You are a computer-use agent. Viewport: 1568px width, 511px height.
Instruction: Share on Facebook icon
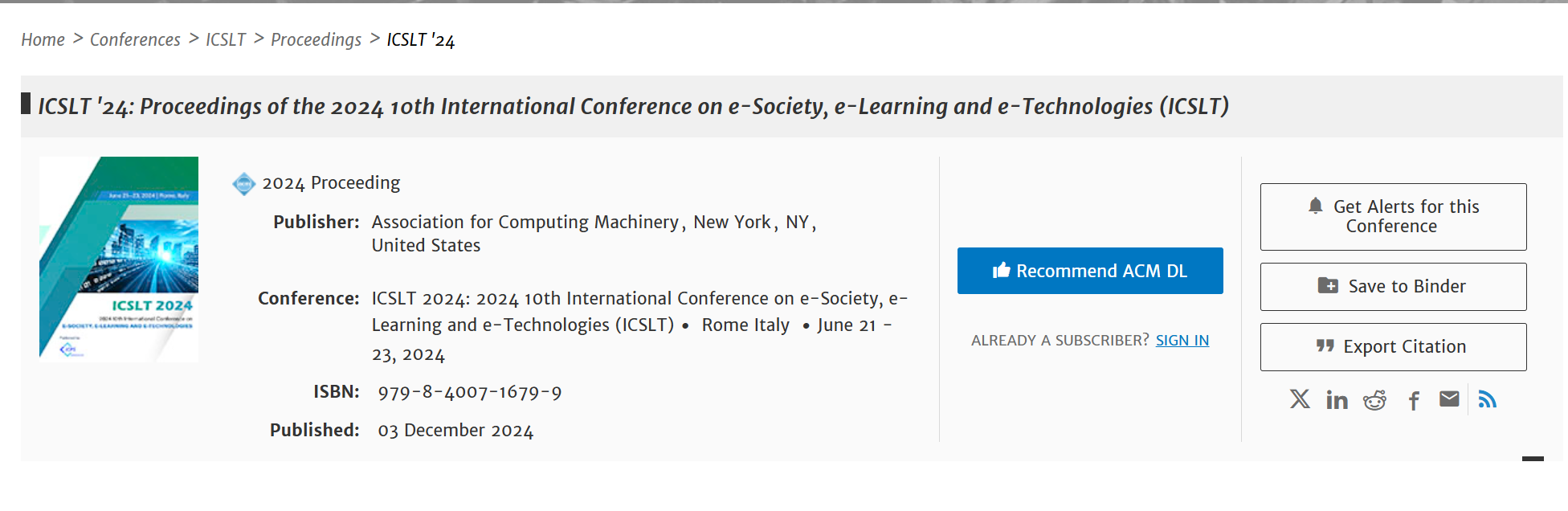tap(1414, 400)
